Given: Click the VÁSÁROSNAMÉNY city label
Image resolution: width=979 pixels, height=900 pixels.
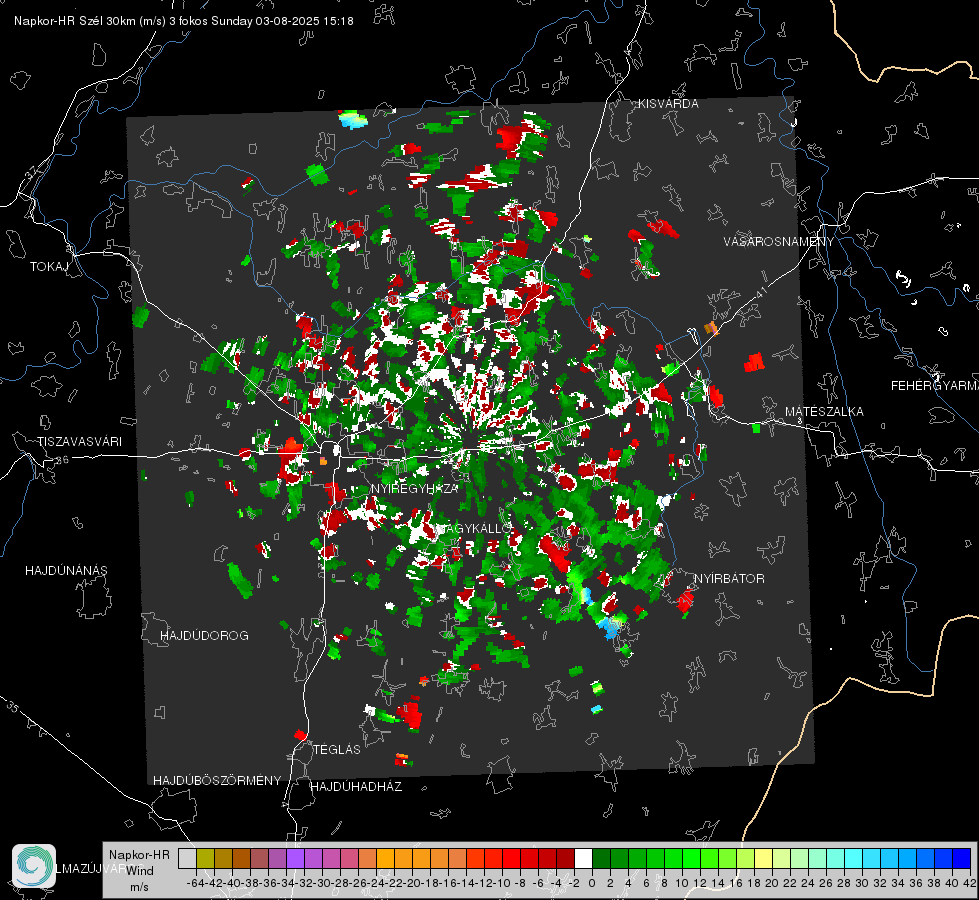Looking at the screenshot, I should pyautogui.click(x=778, y=242).
